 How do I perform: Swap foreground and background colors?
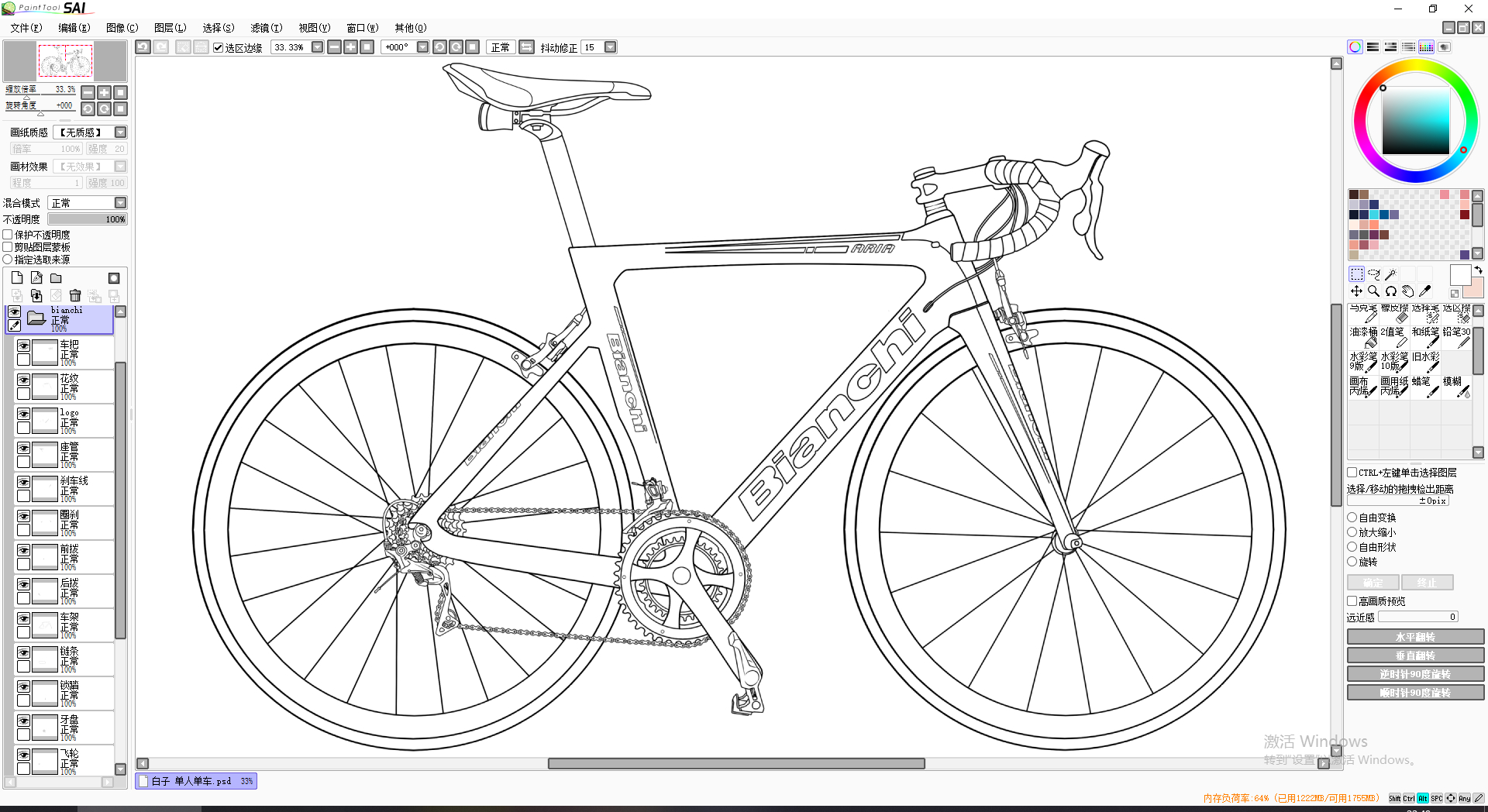[x=1478, y=270]
